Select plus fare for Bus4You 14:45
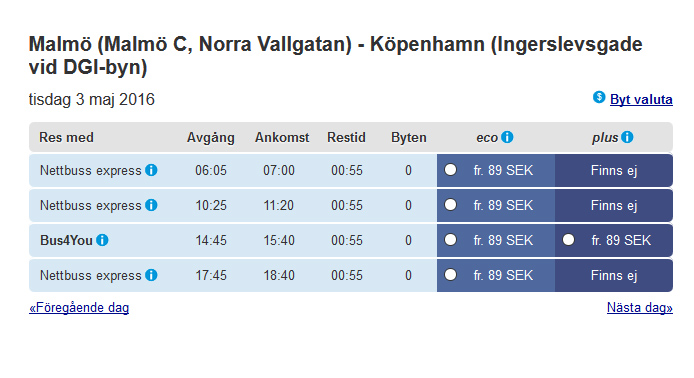Image resolution: width=694 pixels, height=378 pixels. [x=569, y=239]
